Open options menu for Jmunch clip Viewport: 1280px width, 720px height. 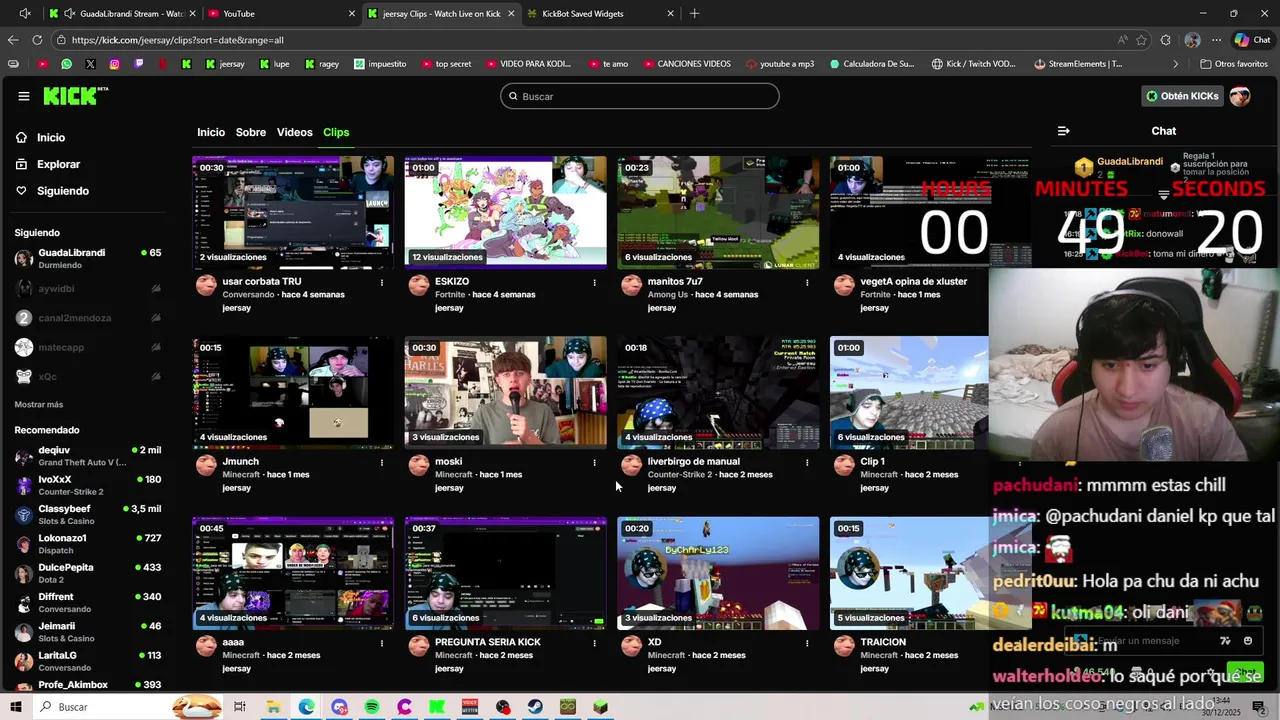click(382, 463)
